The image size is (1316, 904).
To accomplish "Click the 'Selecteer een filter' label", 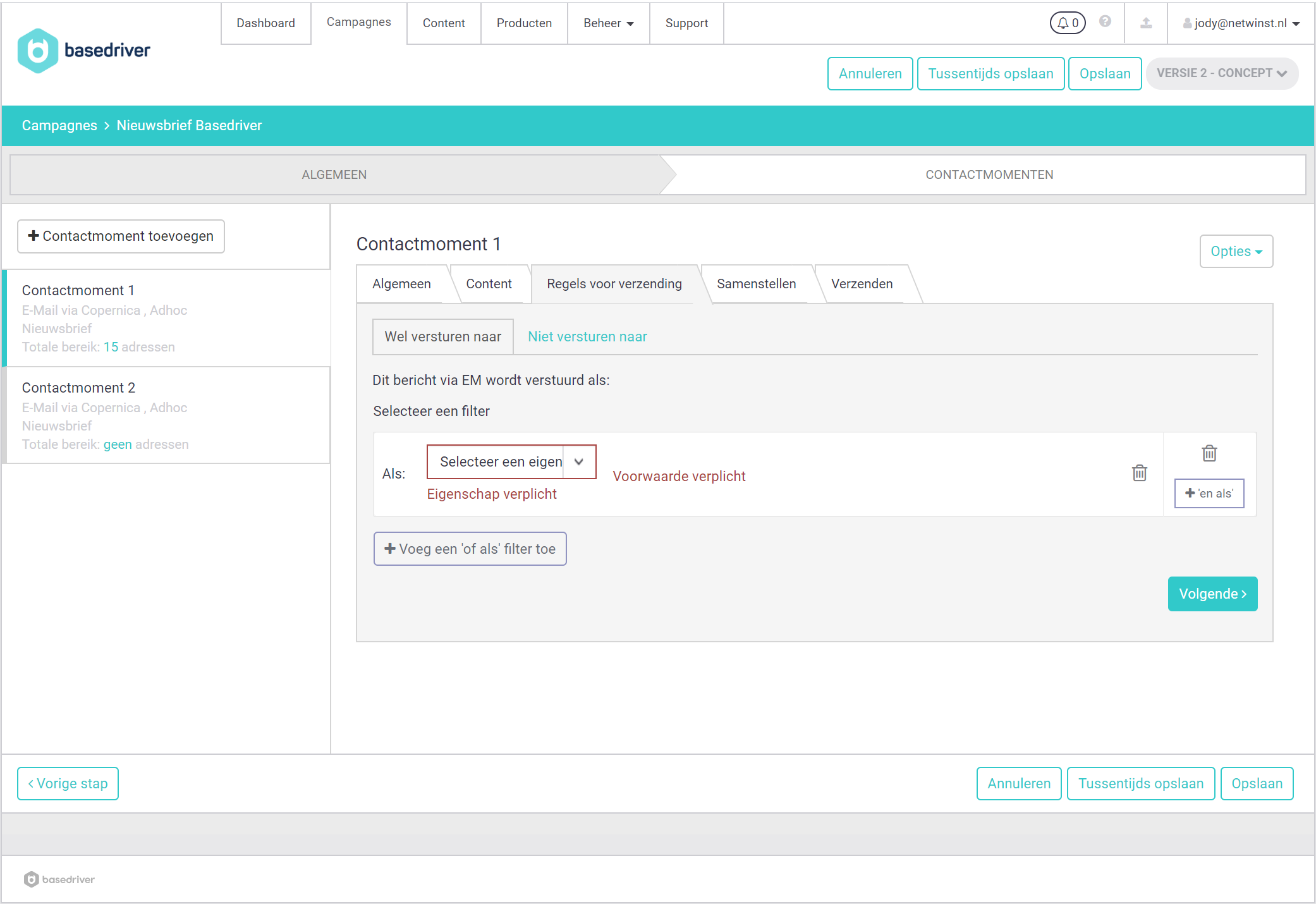I will (431, 412).
